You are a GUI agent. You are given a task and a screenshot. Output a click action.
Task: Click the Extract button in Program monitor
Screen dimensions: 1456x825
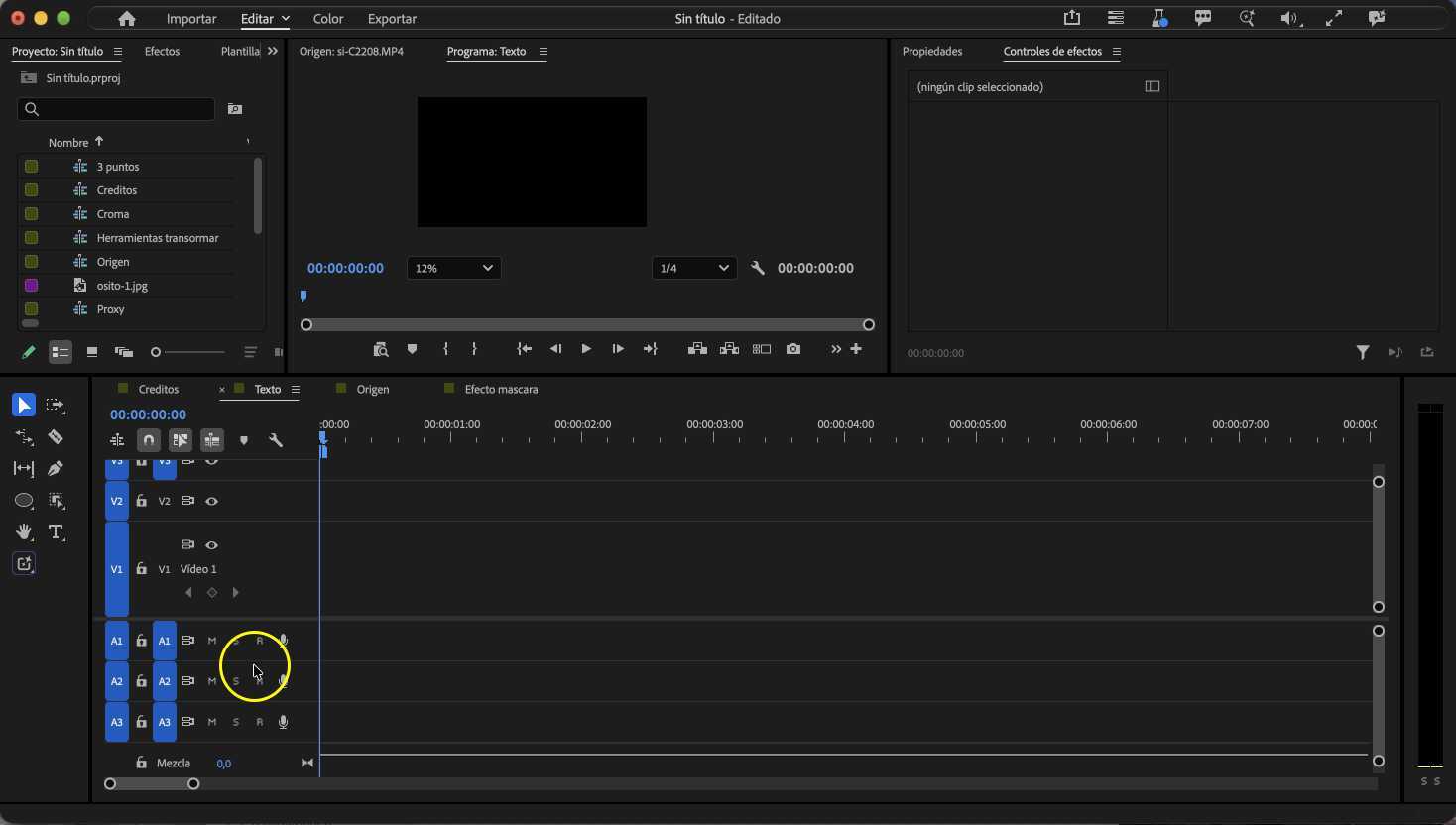[729, 349]
